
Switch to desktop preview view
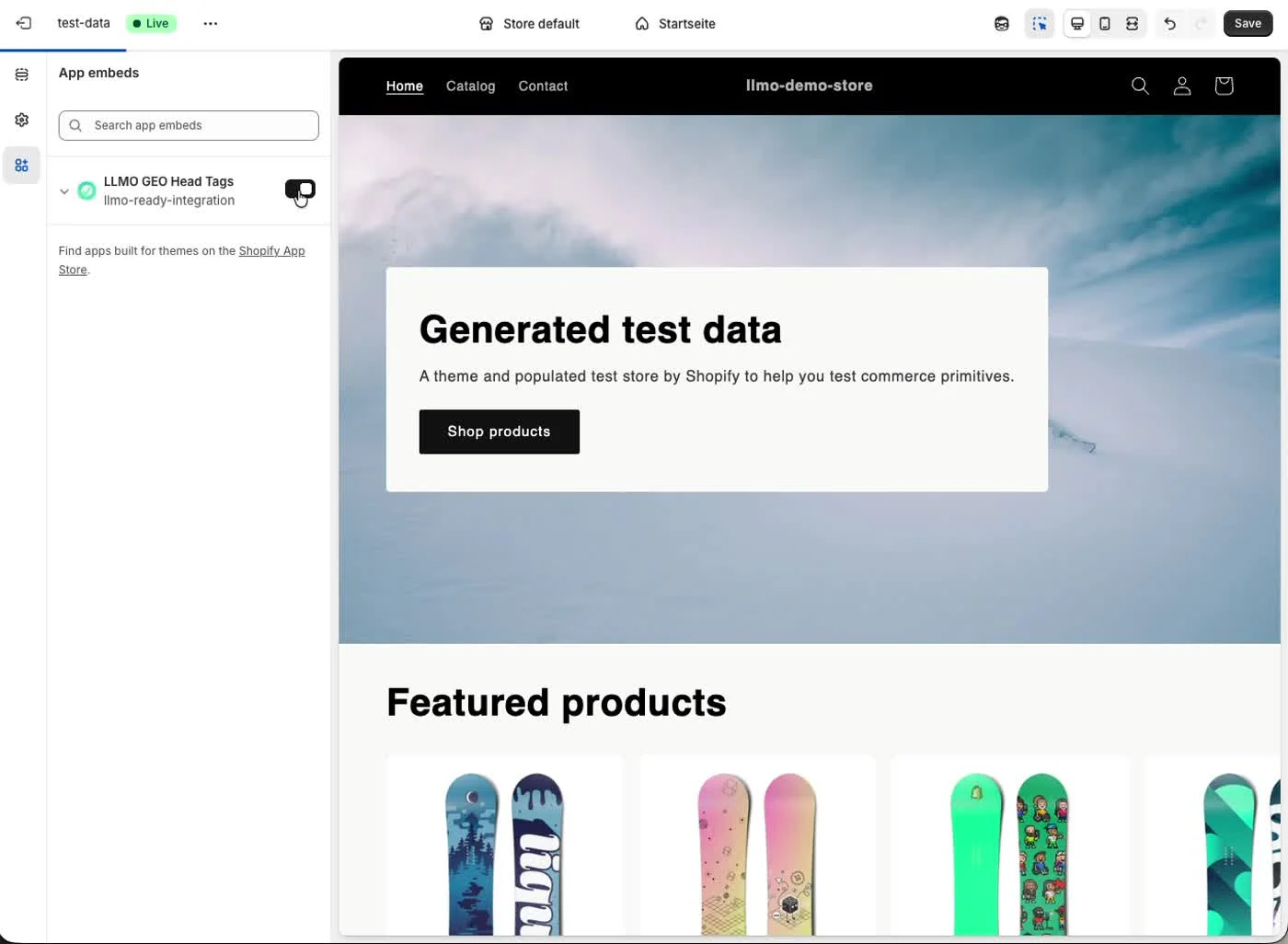[x=1077, y=24]
